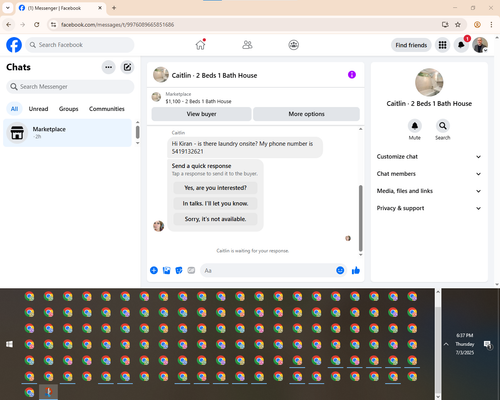Expand Chat members section
The width and height of the screenshot is (500, 400).
429,174
